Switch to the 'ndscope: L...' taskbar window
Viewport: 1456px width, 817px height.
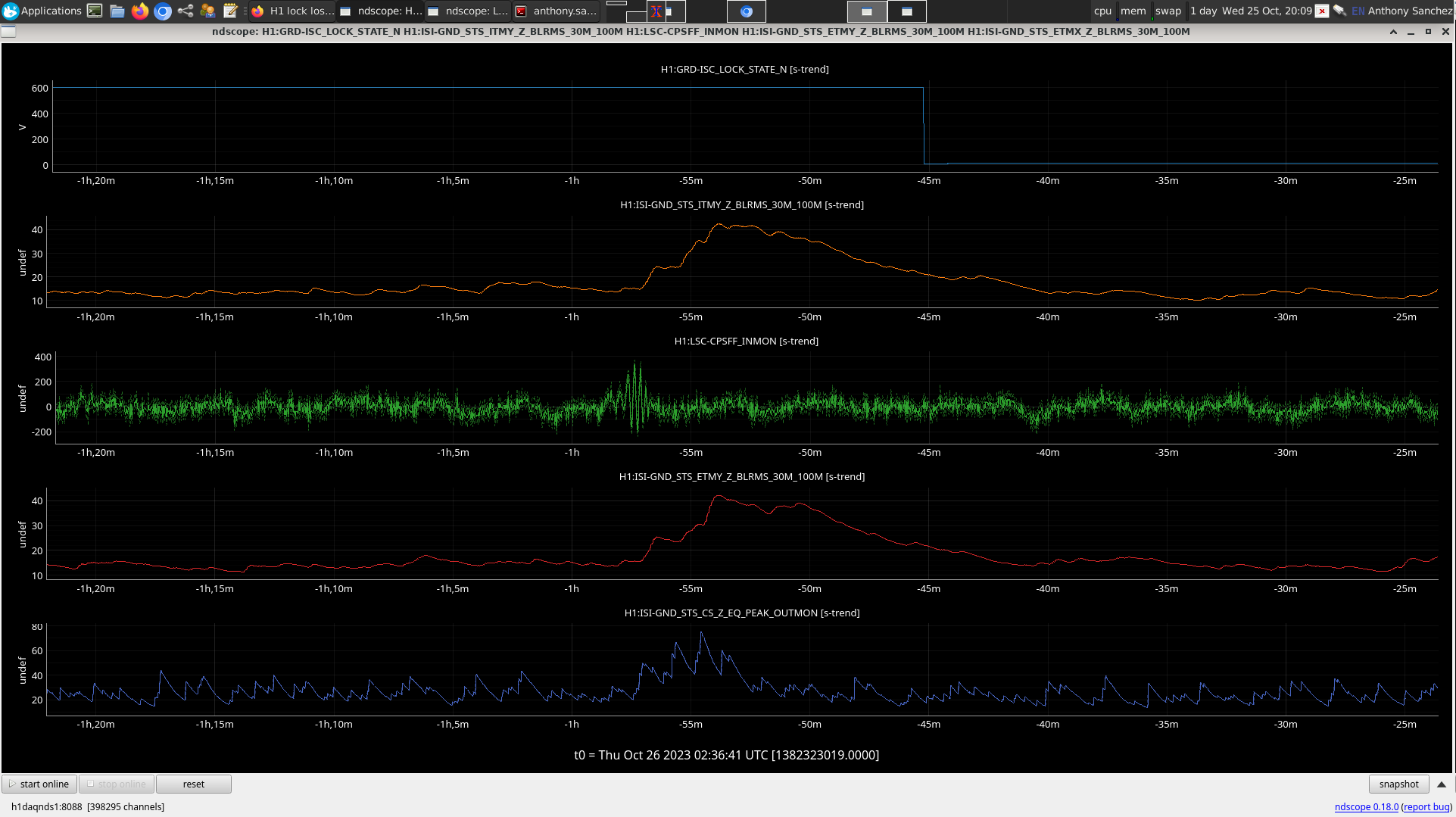click(x=469, y=11)
